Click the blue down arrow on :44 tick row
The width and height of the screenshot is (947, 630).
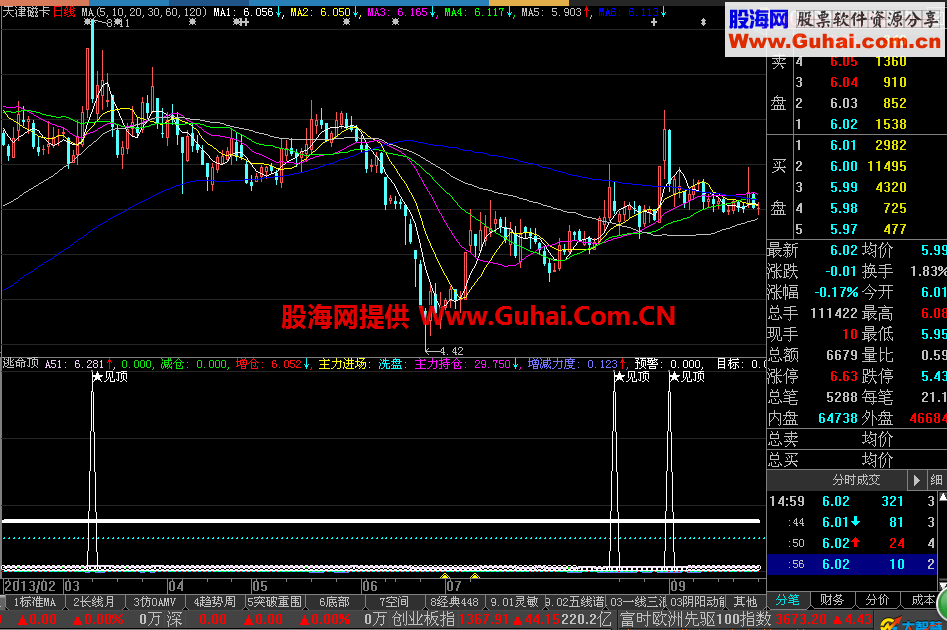pyautogui.click(x=855, y=521)
